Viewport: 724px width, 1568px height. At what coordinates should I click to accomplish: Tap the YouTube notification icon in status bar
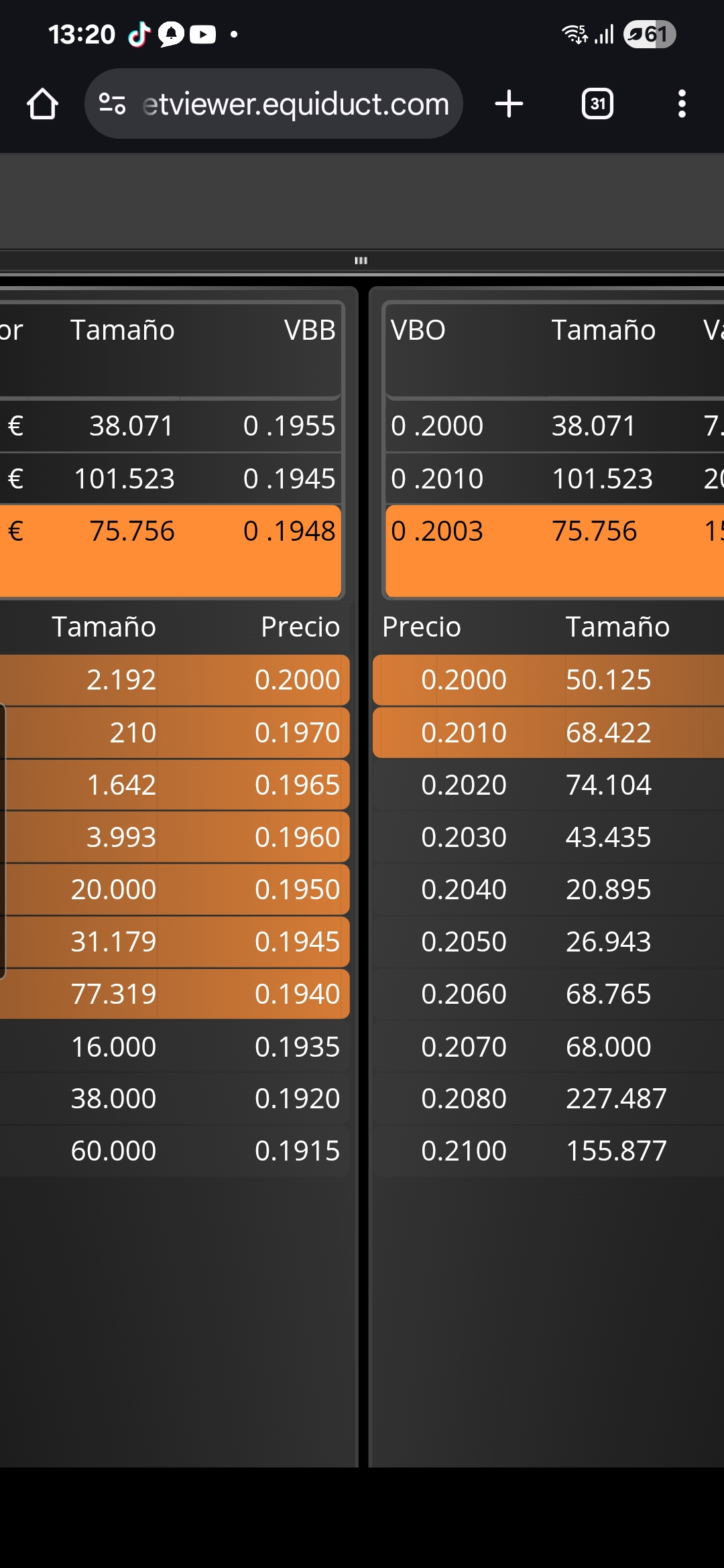pos(202,34)
